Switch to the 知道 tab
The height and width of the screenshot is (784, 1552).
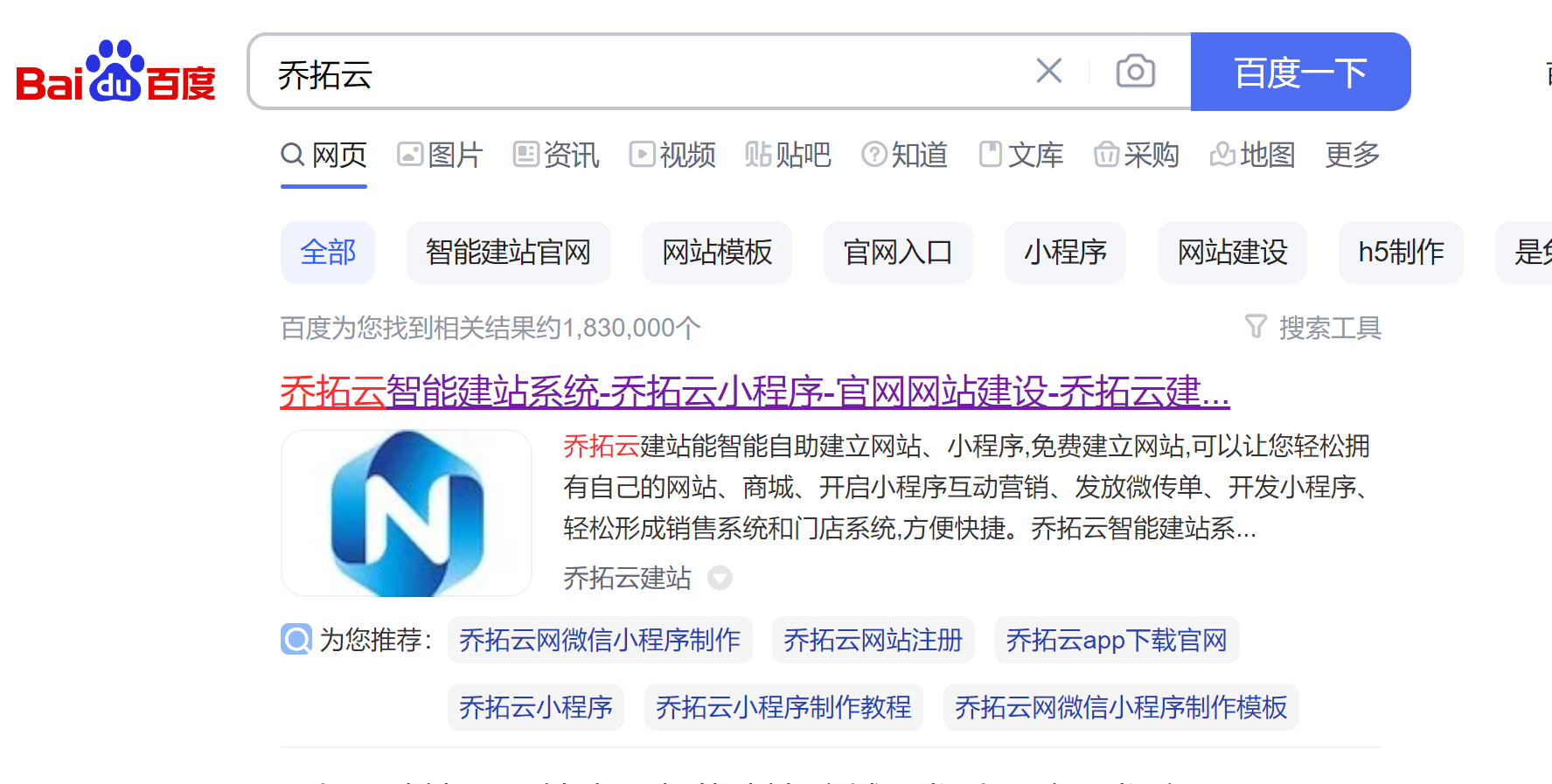click(x=904, y=156)
